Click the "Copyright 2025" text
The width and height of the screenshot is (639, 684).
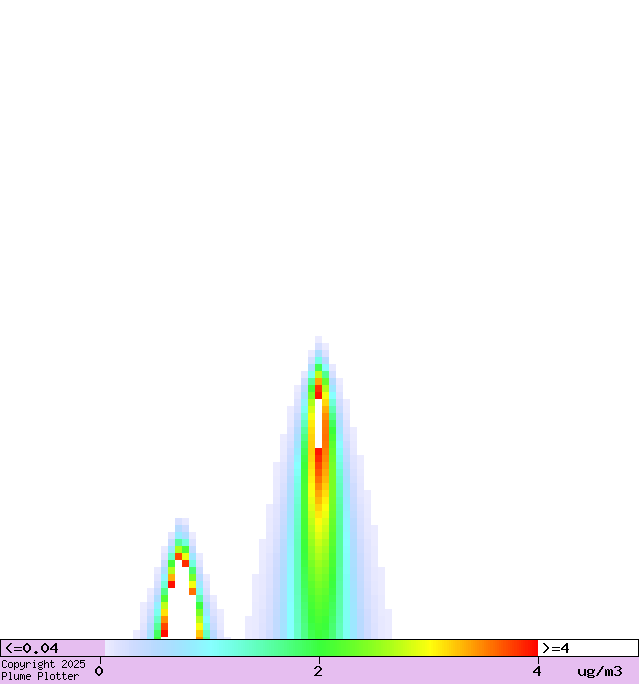pyautogui.click(x=44, y=664)
